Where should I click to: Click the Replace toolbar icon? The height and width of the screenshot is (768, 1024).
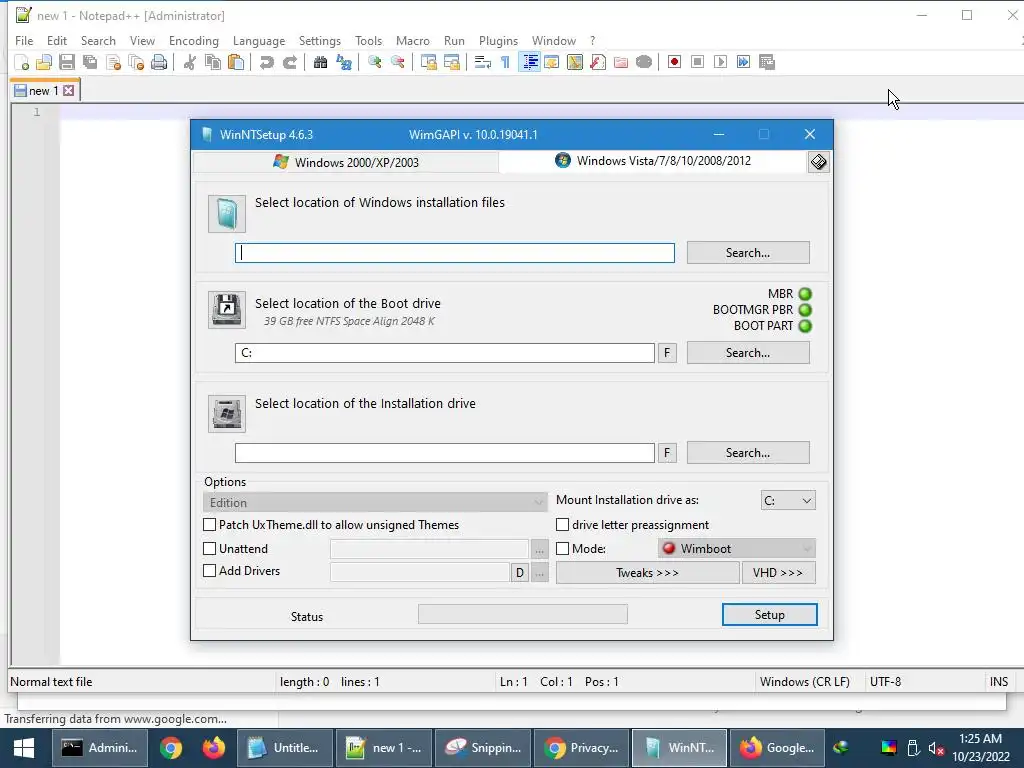click(344, 62)
